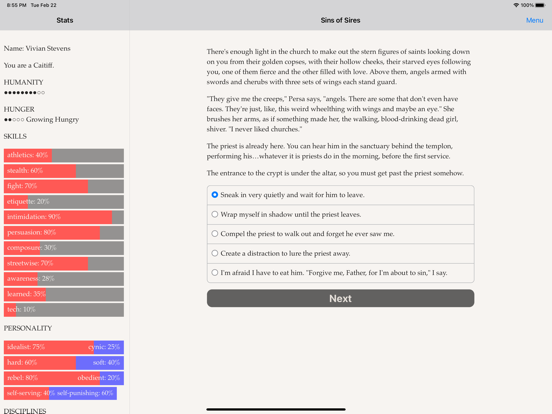Click the battery status icon

(540, 5)
